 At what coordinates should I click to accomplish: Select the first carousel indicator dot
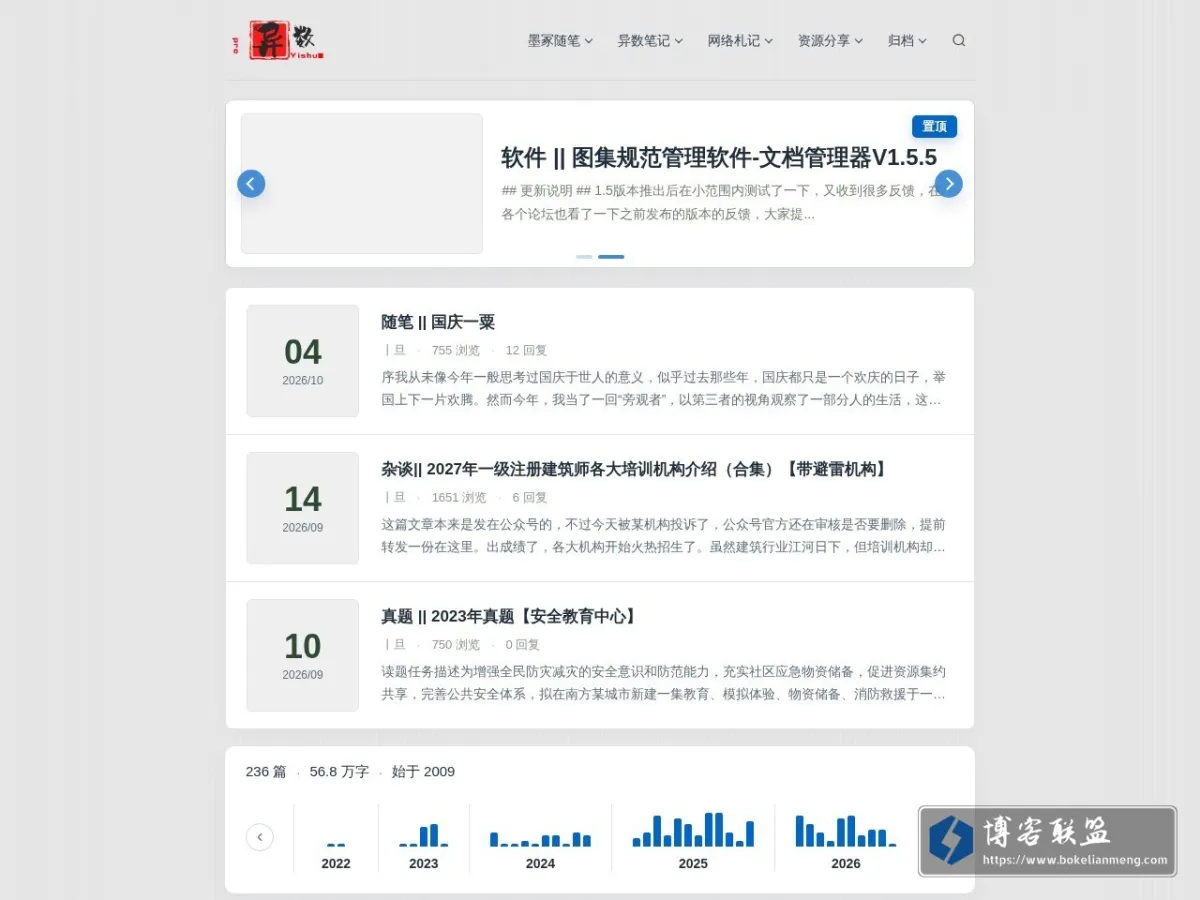tap(584, 257)
